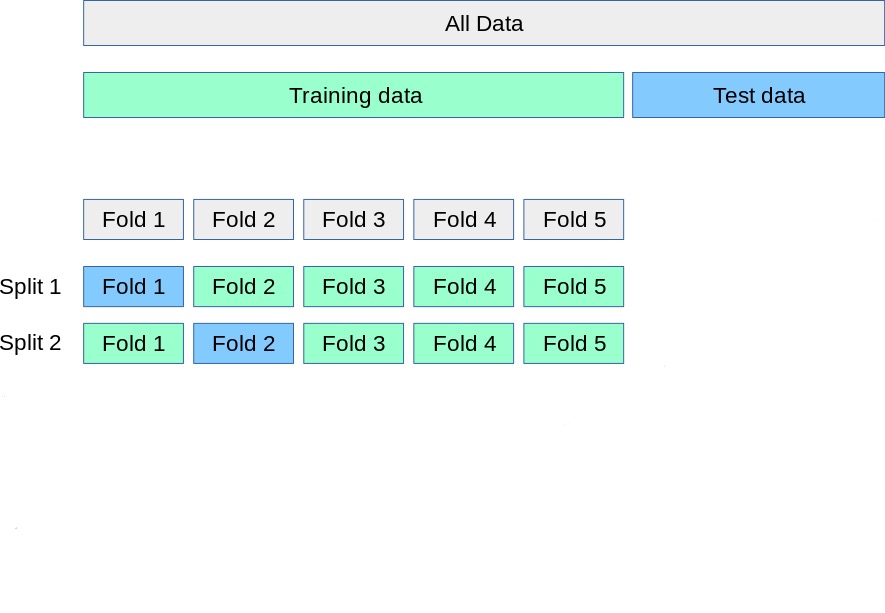Select green Fold 3 in Split 1 row
885x613 pixels.
tap(353, 287)
